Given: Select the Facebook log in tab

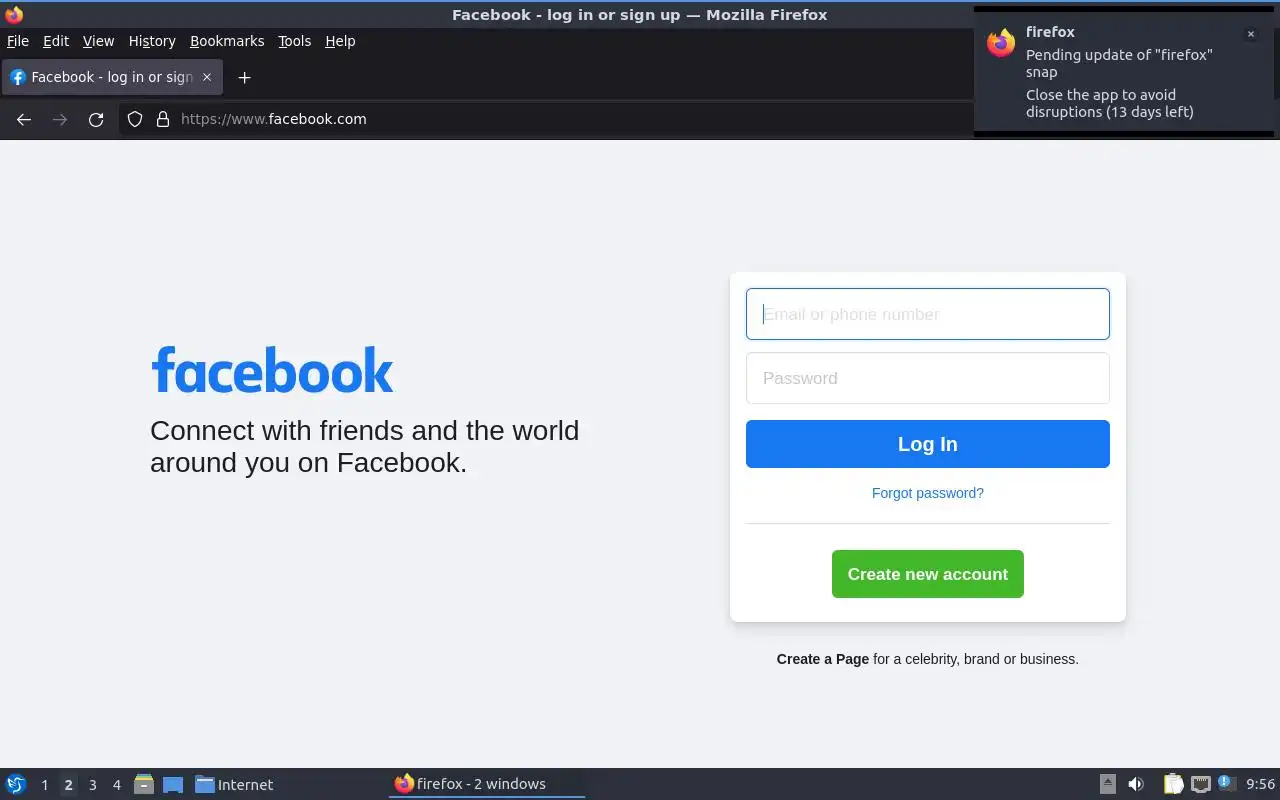Looking at the screenshot, I should click(111, 77).
